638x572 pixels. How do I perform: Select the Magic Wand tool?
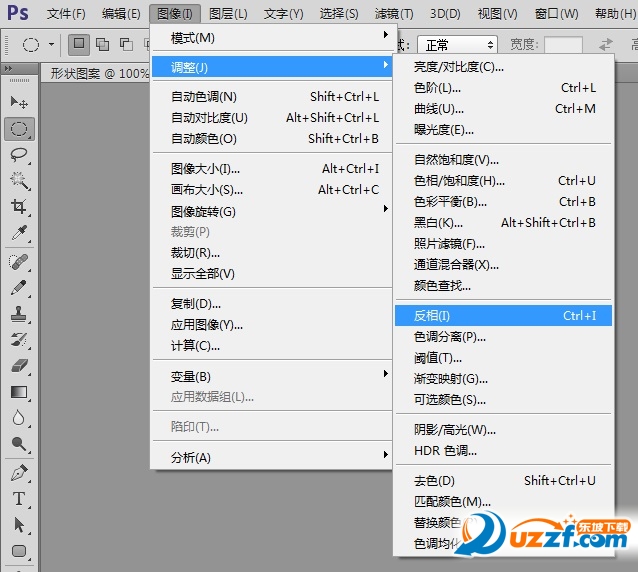tap(19, 181)
